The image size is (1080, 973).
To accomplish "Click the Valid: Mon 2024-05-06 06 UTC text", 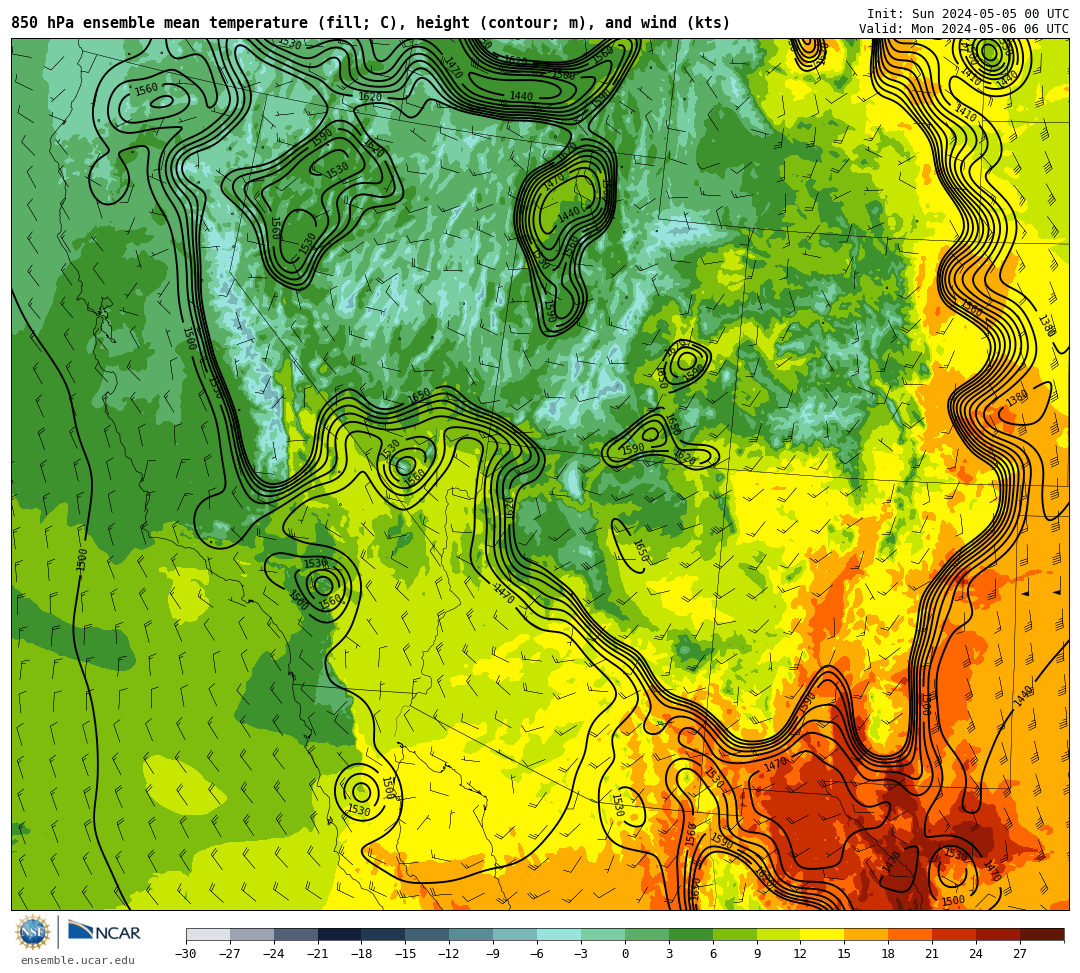I will pyautogui.click(x=964, y=29).
